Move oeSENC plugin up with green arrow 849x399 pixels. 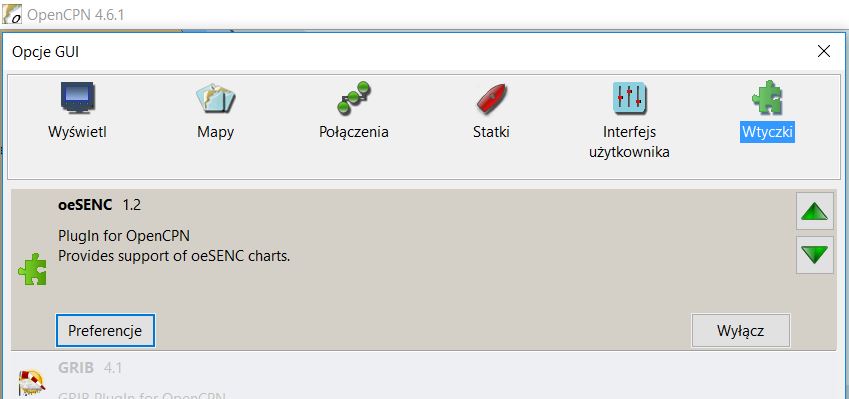815,211
